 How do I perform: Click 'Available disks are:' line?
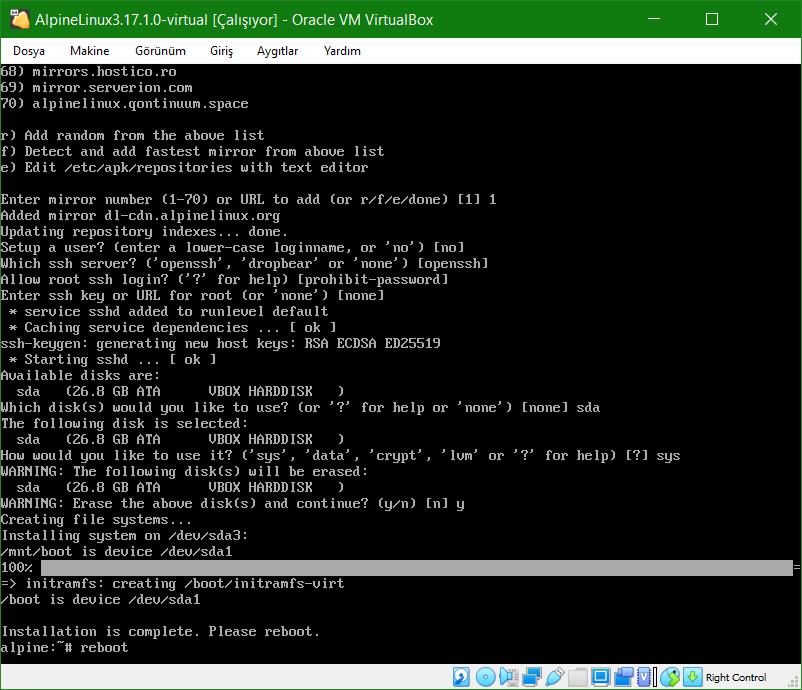(80, 376)
